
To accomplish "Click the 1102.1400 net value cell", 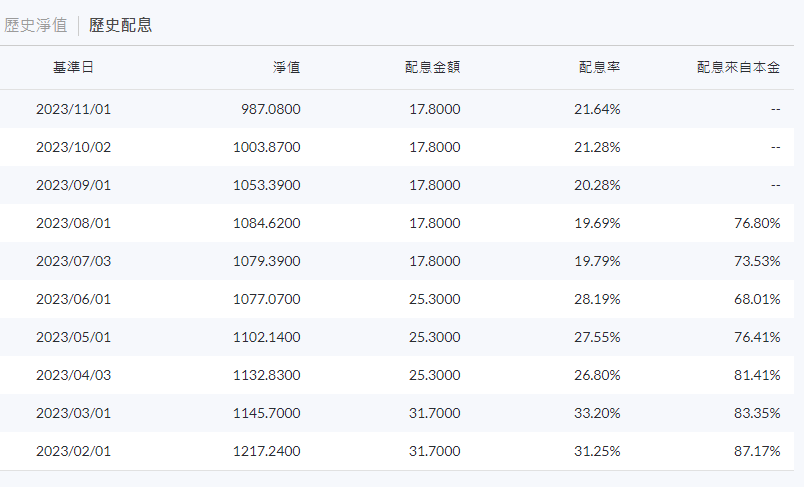I will pyautogui.click(x=267, y=337).
